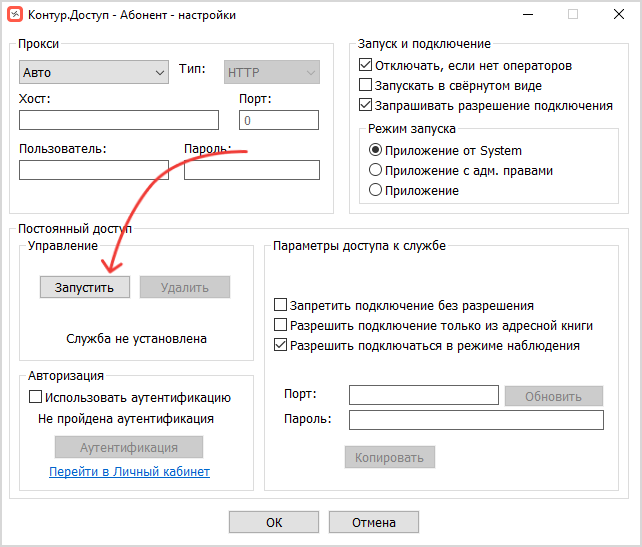This screenshot has width=642, height=547.
Task: Click the Отмена button
Action: coord(374,522)
